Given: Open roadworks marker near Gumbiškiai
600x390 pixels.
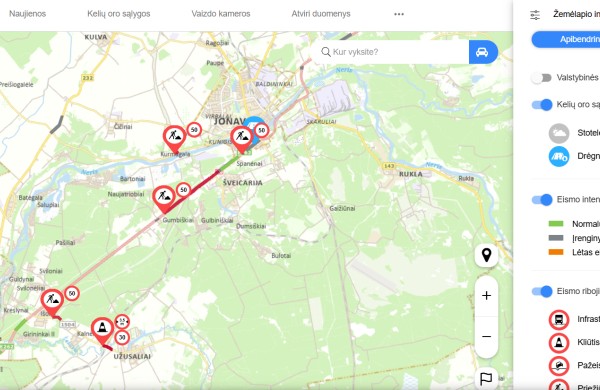Looking at the screenshot, I should tap(164, 197).
